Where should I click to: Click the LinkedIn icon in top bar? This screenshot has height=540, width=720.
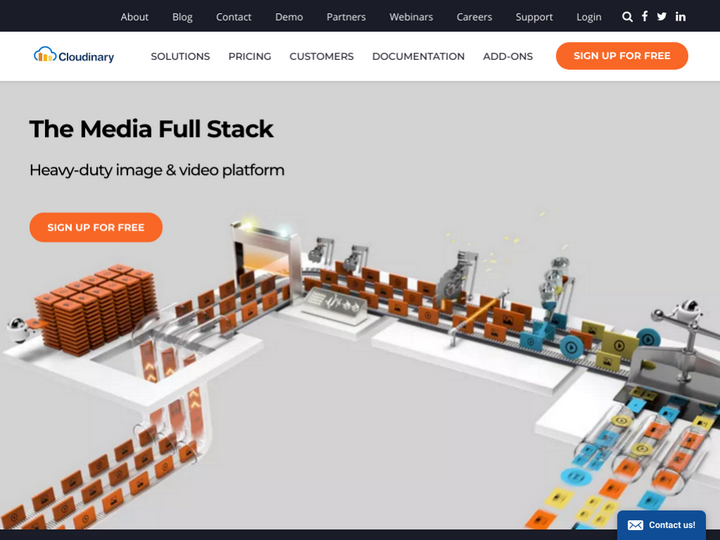click(681, 17)
